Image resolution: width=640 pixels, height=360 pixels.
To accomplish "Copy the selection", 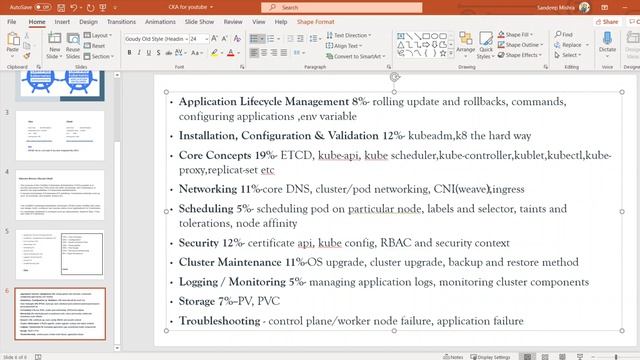I will pyautogui.click(x=27, y=46).
